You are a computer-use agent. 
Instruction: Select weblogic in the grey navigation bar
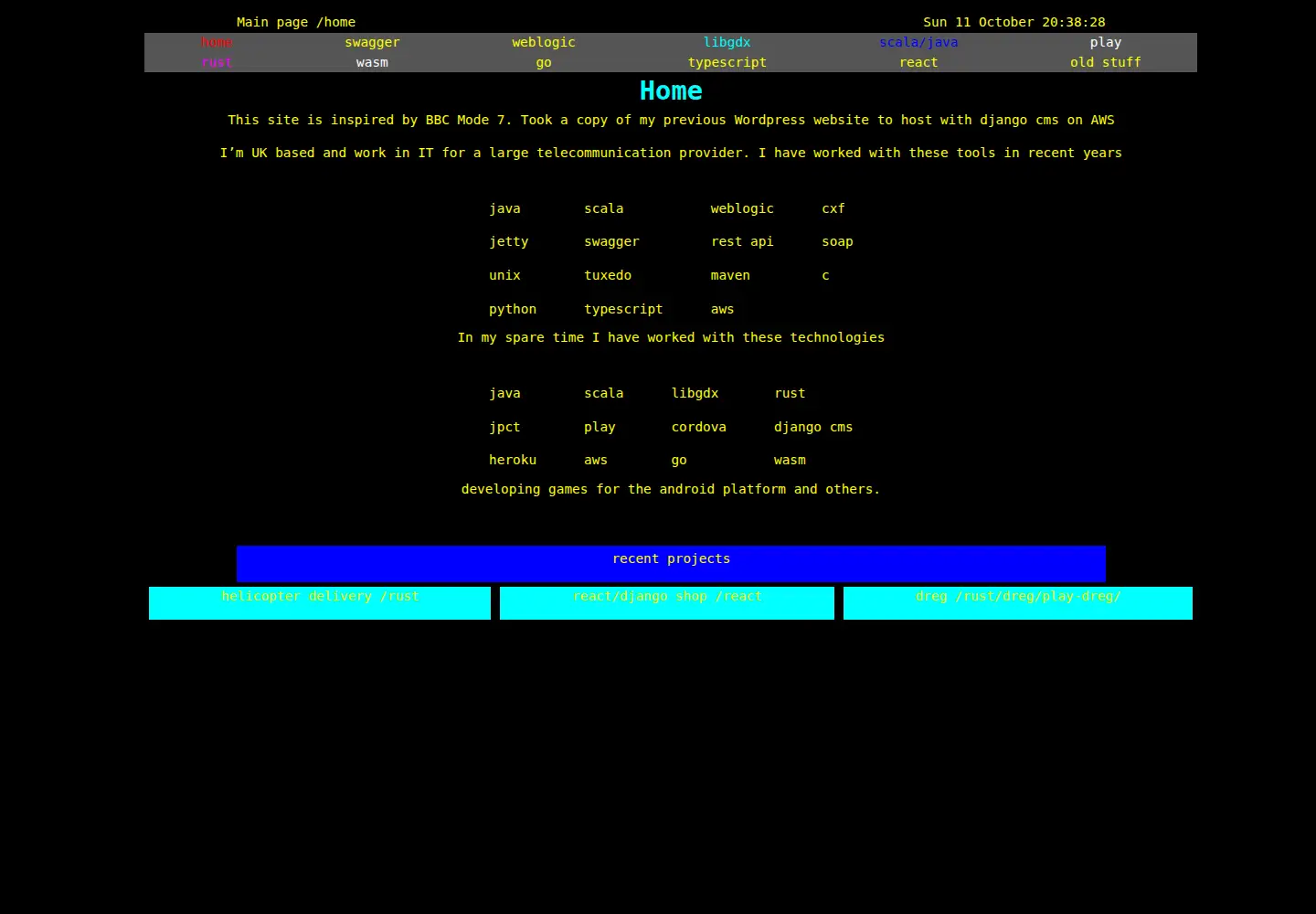[x=544, y=42]
